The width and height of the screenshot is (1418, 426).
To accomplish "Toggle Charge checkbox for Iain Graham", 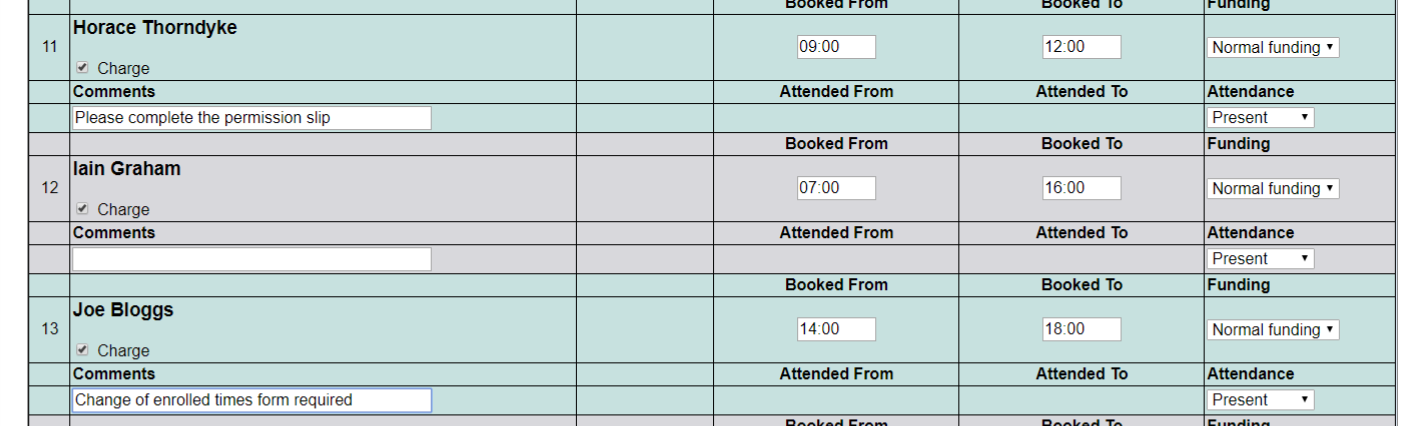I will (82, 209).
